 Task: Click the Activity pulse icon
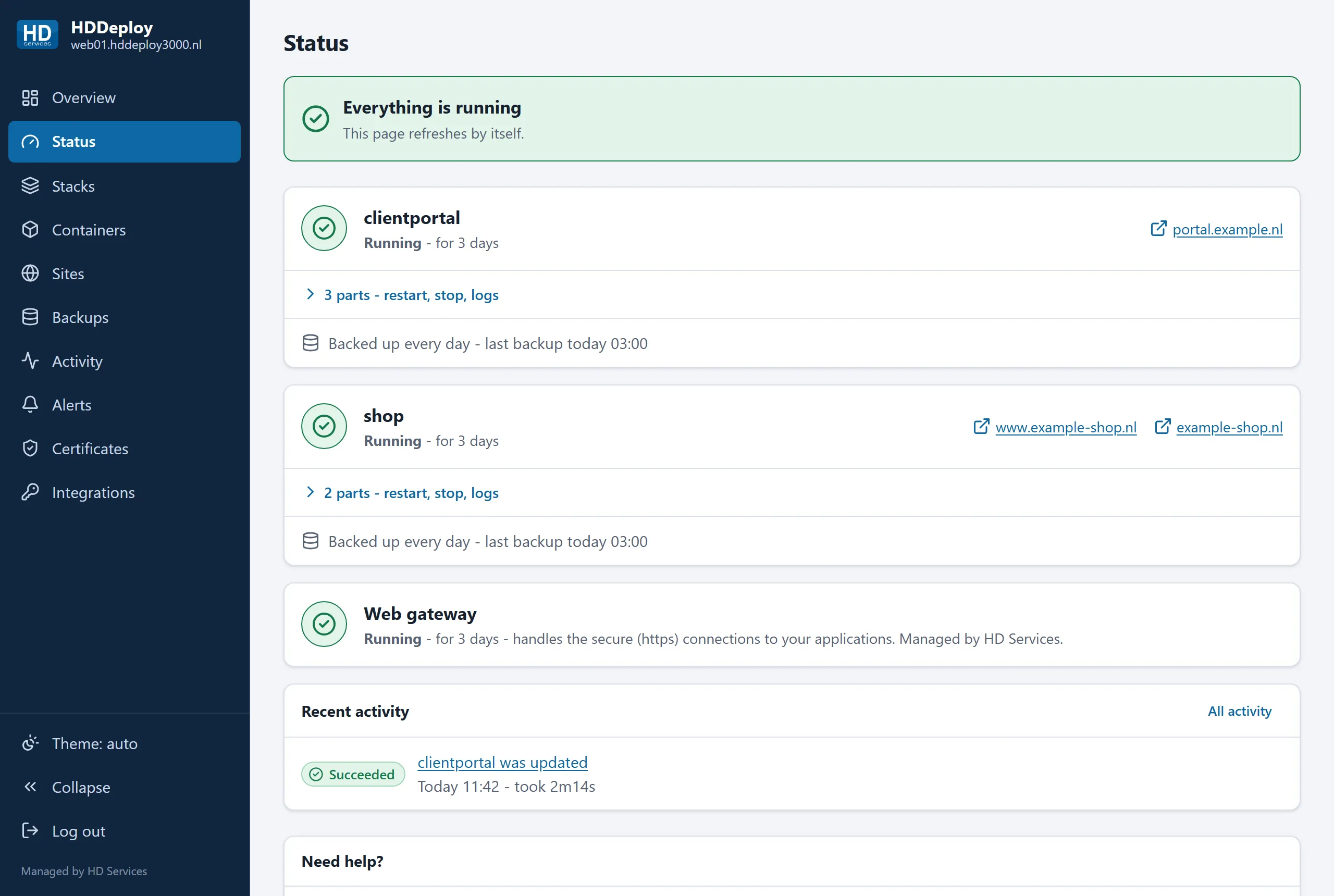pyautogui.click(x=30, y=360)
